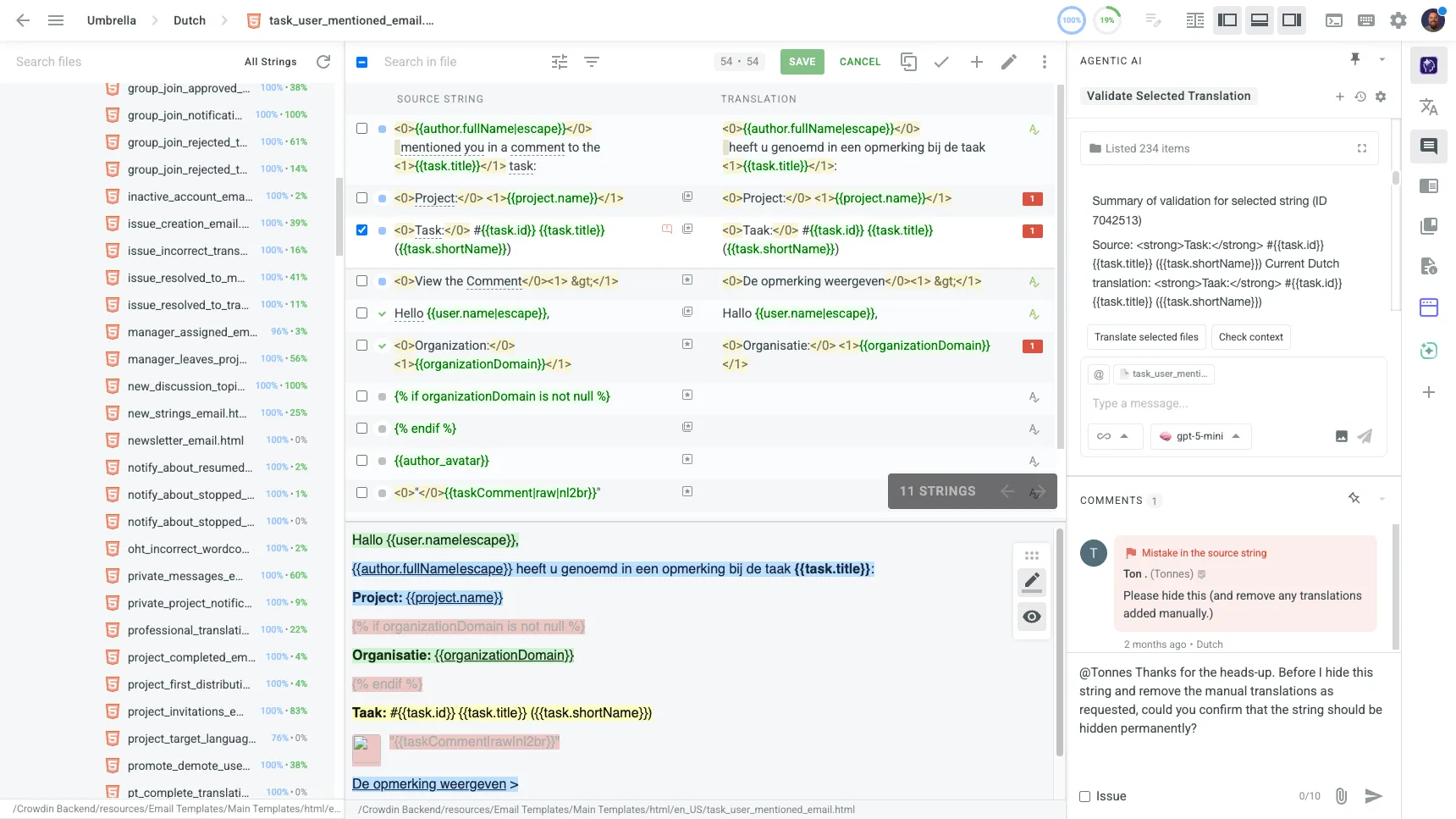
Task: Expand the All Strings filter dropdown
Action: 270,62
